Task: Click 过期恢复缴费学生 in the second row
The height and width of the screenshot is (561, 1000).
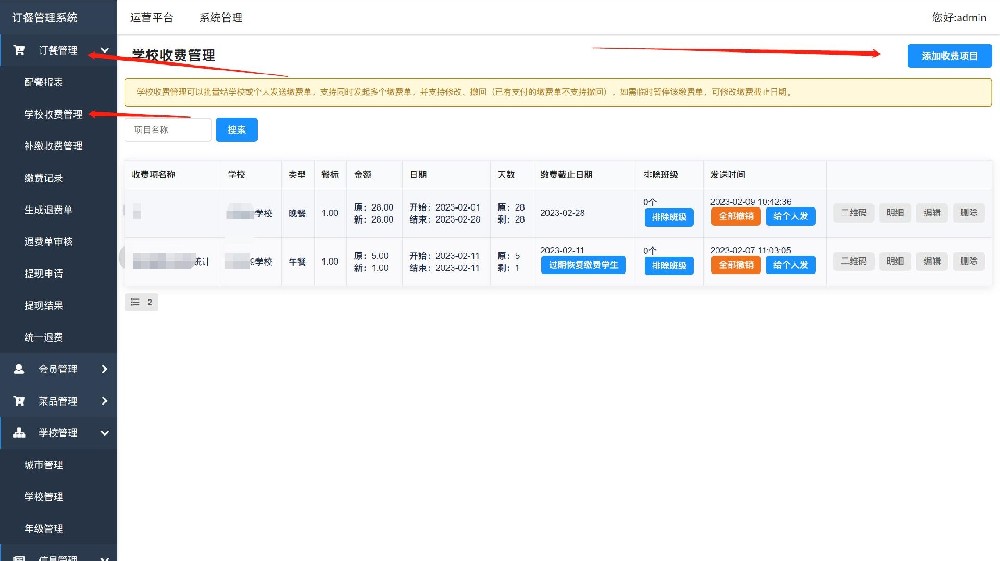Action: (583, 265)
